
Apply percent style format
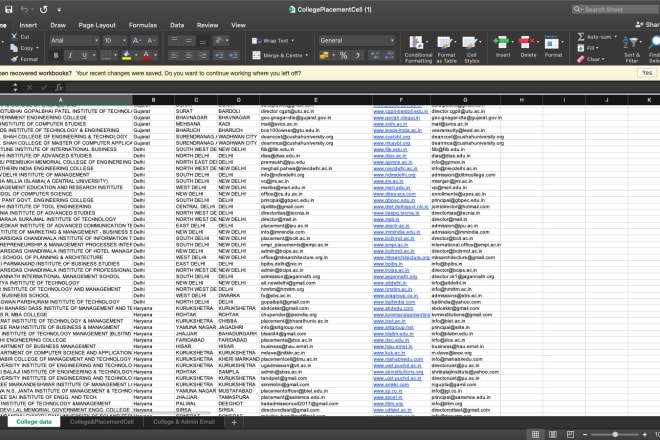point(343,56)
